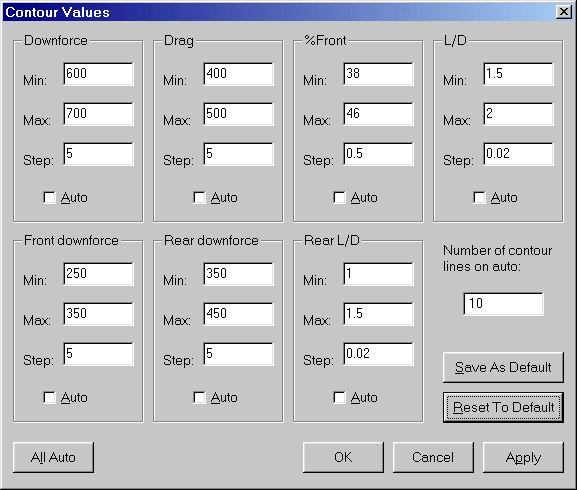Click the All Auto button

point(53,458)
